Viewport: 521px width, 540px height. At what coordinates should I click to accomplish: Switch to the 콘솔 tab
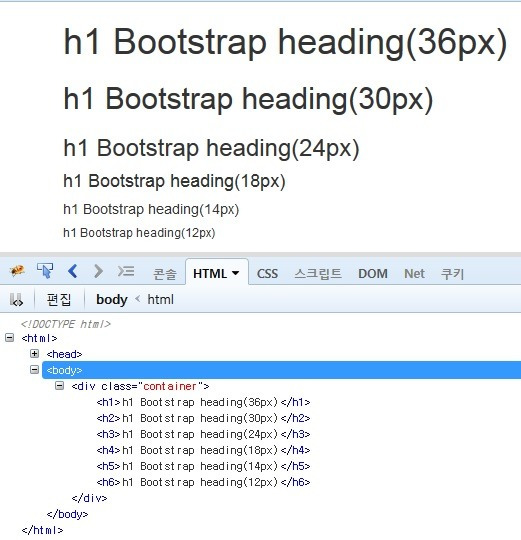coord(165,274)
